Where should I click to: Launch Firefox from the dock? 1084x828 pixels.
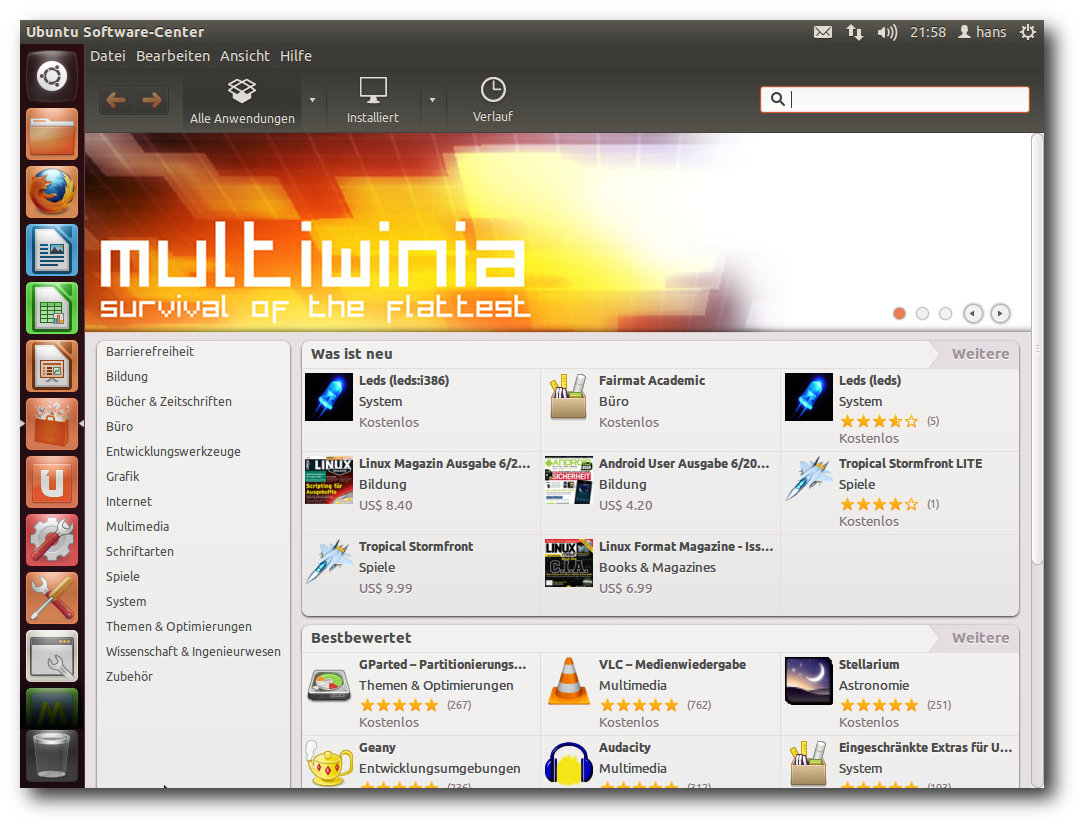click(x=52, y=192)
